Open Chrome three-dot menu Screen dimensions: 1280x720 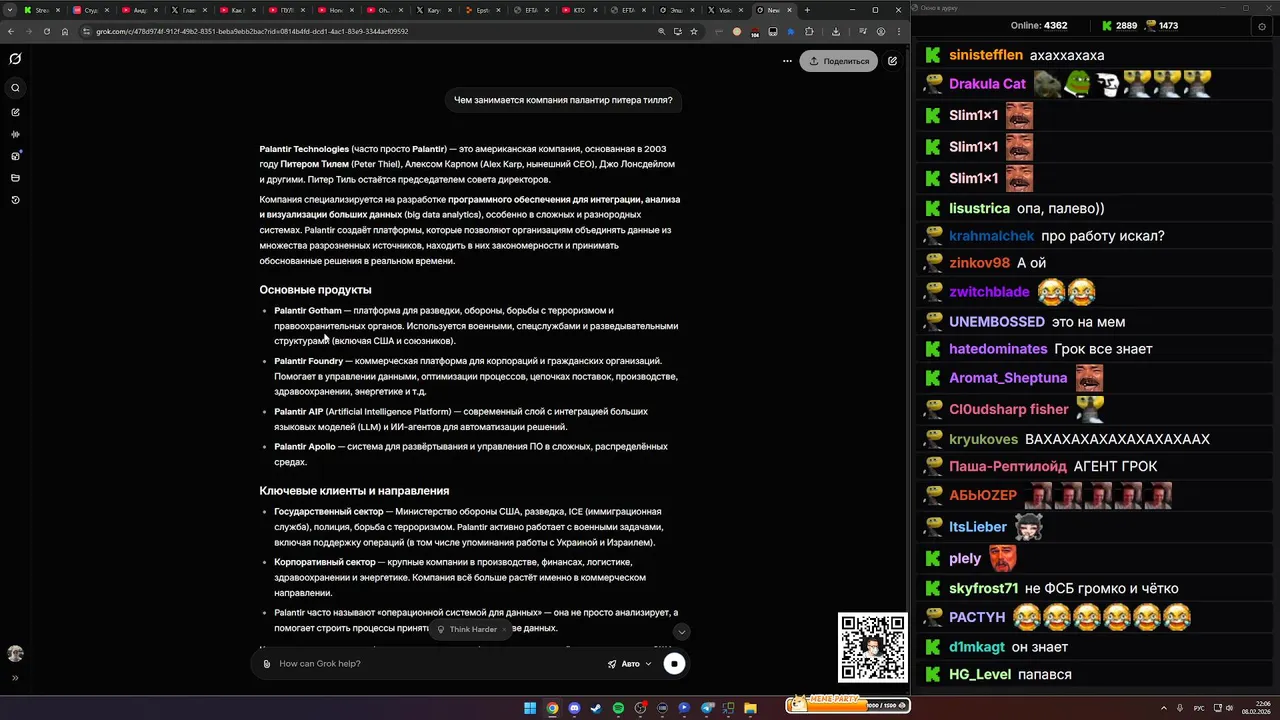click(897, 31)
